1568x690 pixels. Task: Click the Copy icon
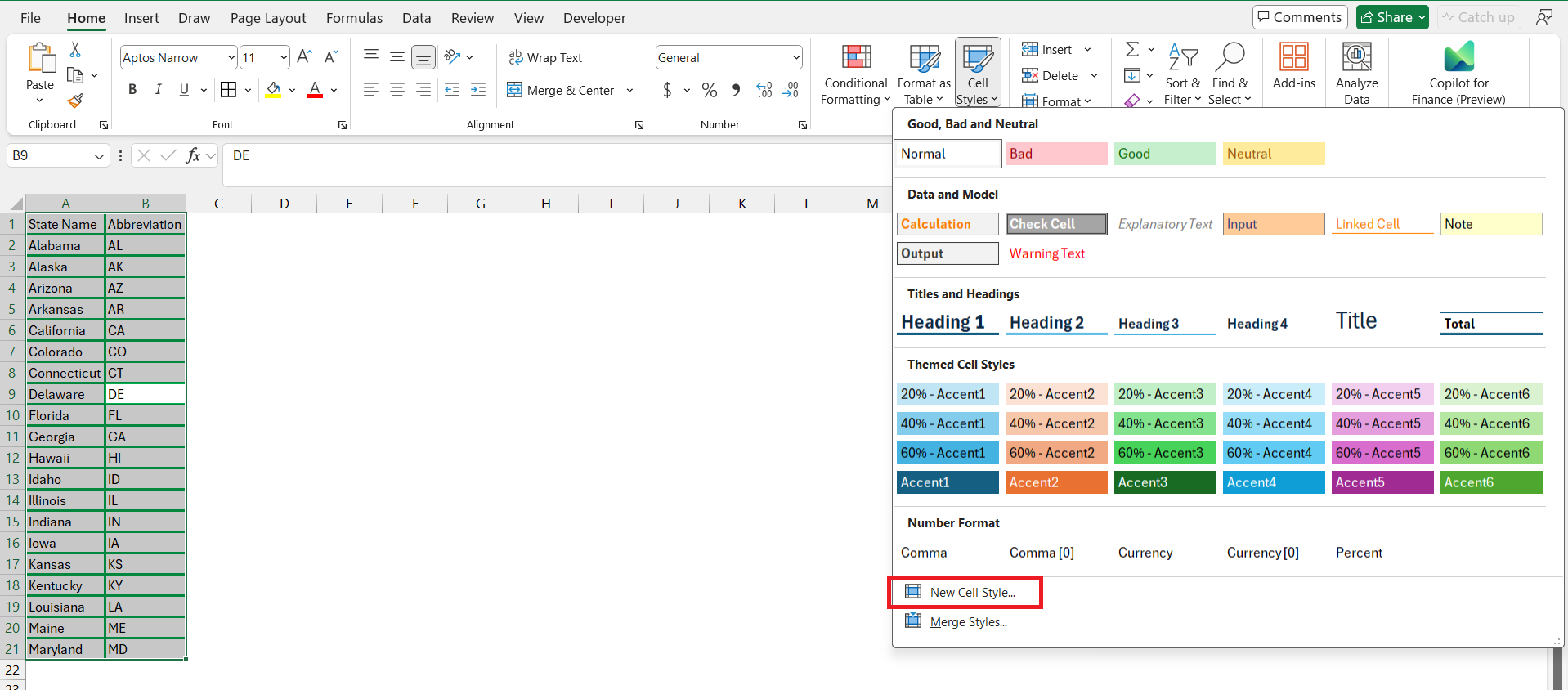point(75,75)
